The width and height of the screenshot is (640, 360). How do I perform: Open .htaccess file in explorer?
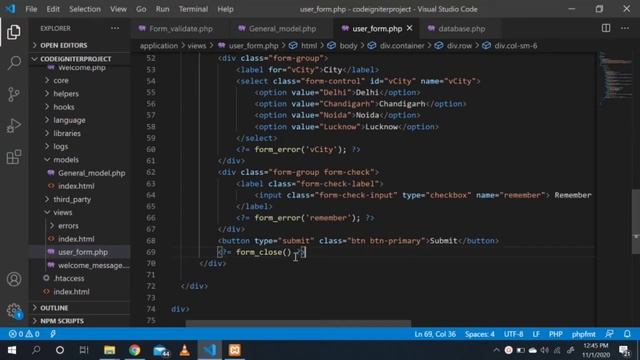click(69, 278)
